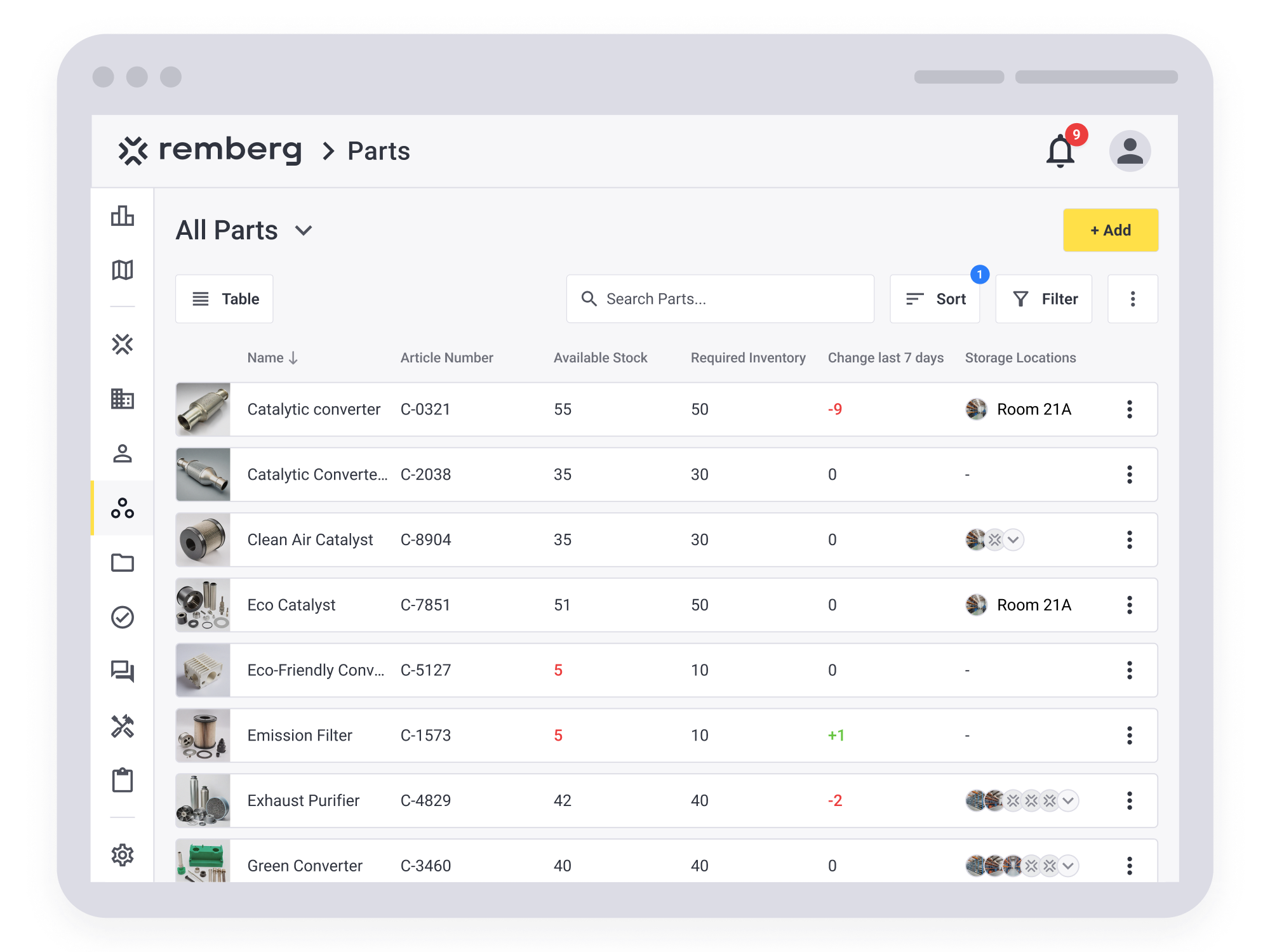Toggle the Sort panel with badge 1
Viewport: 1270px width, 952px height.
coord(935,298)
